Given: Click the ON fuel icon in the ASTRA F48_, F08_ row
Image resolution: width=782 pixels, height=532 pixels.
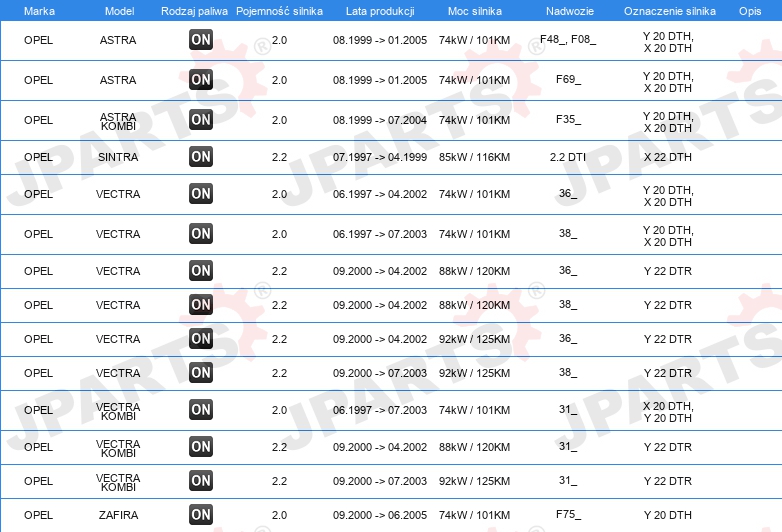Looking at the screenshot, I should click(x=201, y=40).
